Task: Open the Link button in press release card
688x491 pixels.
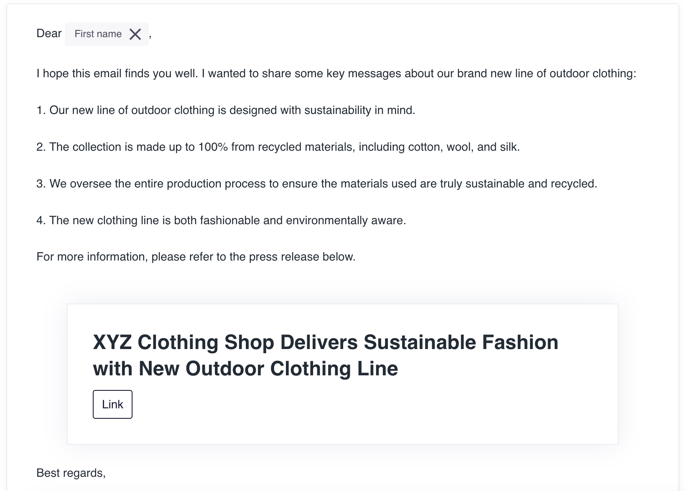Action: [112, 404]
